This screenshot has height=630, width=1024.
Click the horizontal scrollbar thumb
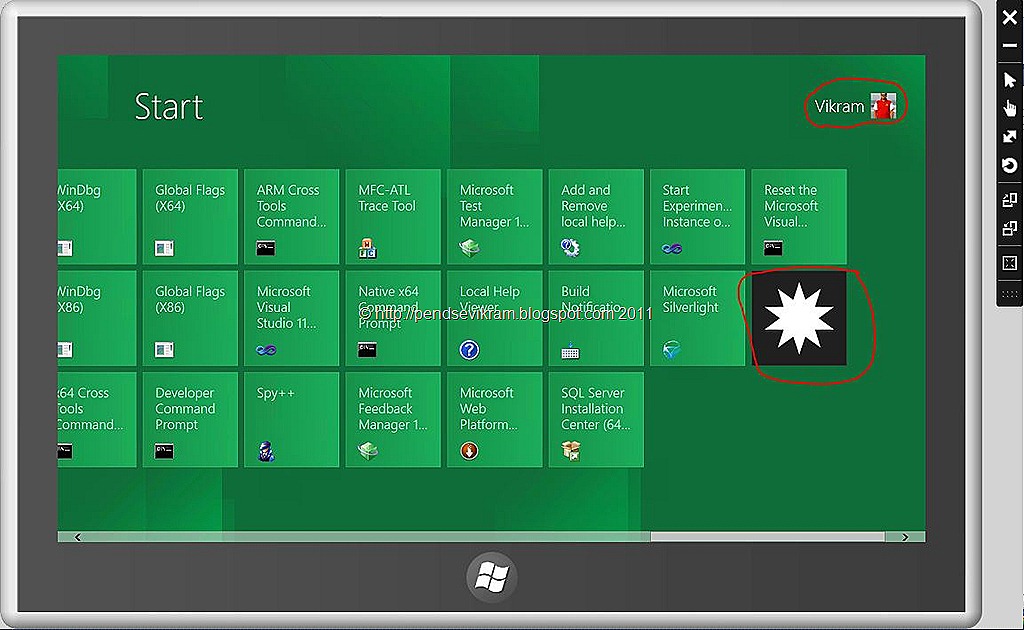[767, 537]
